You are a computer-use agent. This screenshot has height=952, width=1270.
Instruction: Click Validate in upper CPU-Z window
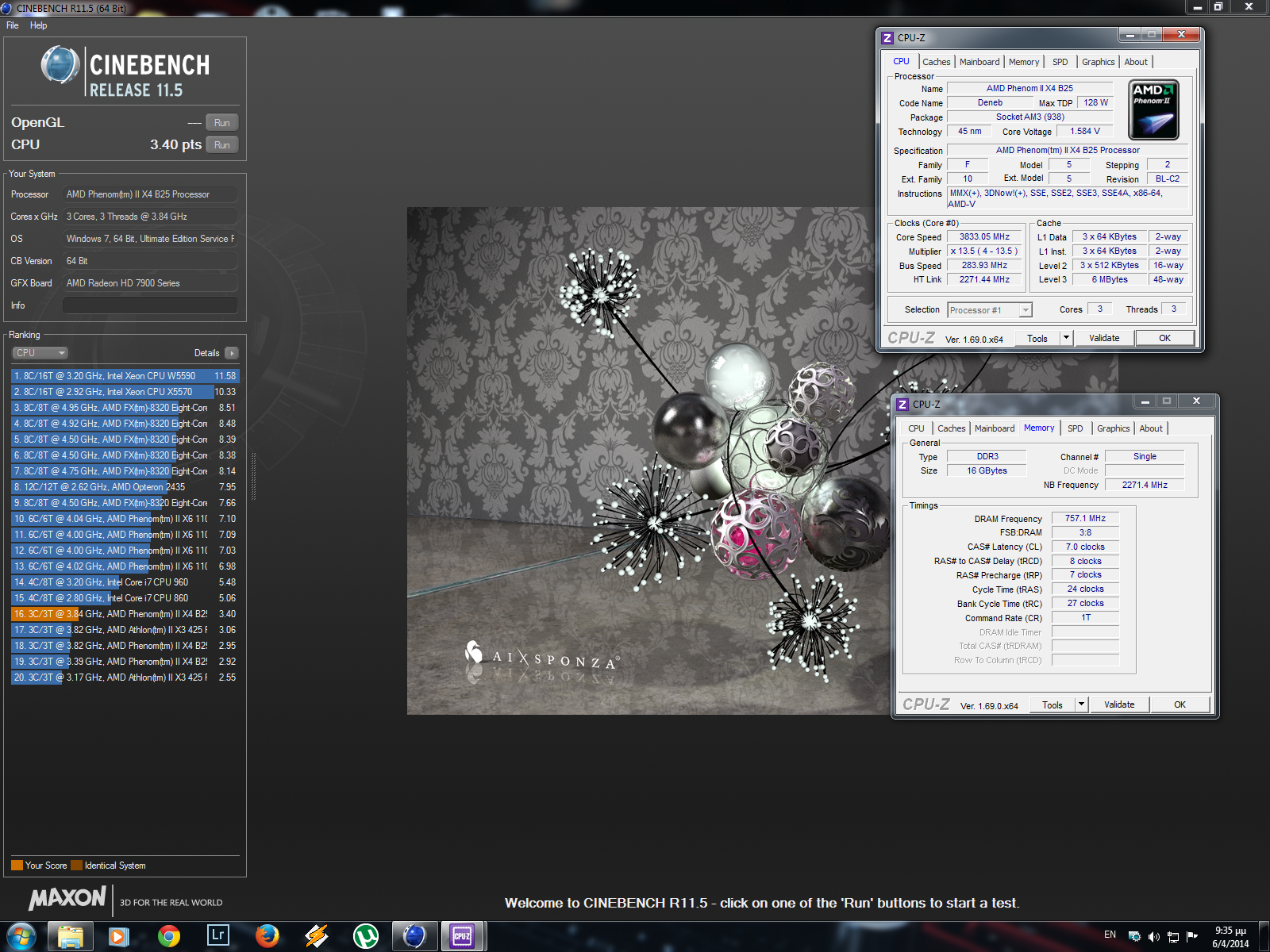click(1104, 338)
